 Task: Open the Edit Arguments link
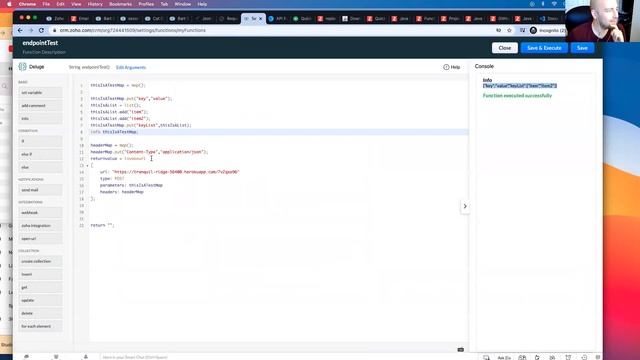tap(131, 67)
